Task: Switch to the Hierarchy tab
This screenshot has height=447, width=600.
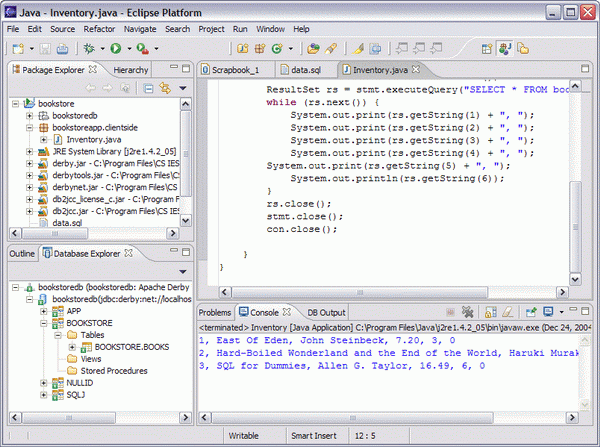Action: pyautogui.click(x=130, y=70)
